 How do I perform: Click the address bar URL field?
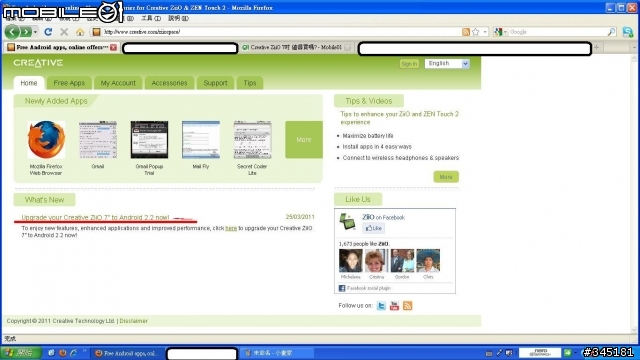pos(282,32)
